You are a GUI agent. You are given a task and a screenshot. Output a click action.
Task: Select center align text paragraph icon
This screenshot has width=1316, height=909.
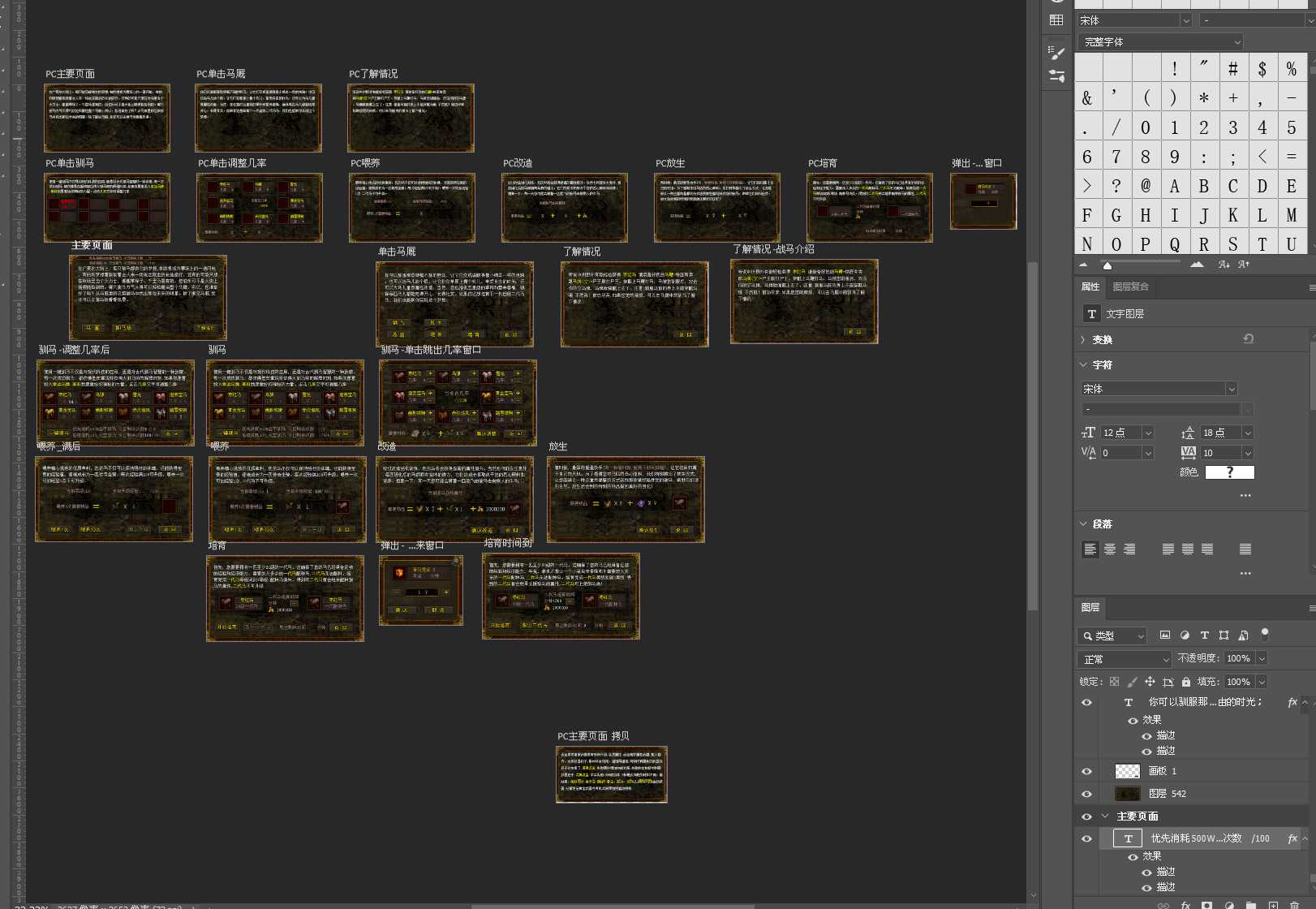[x=1110, y=549]
